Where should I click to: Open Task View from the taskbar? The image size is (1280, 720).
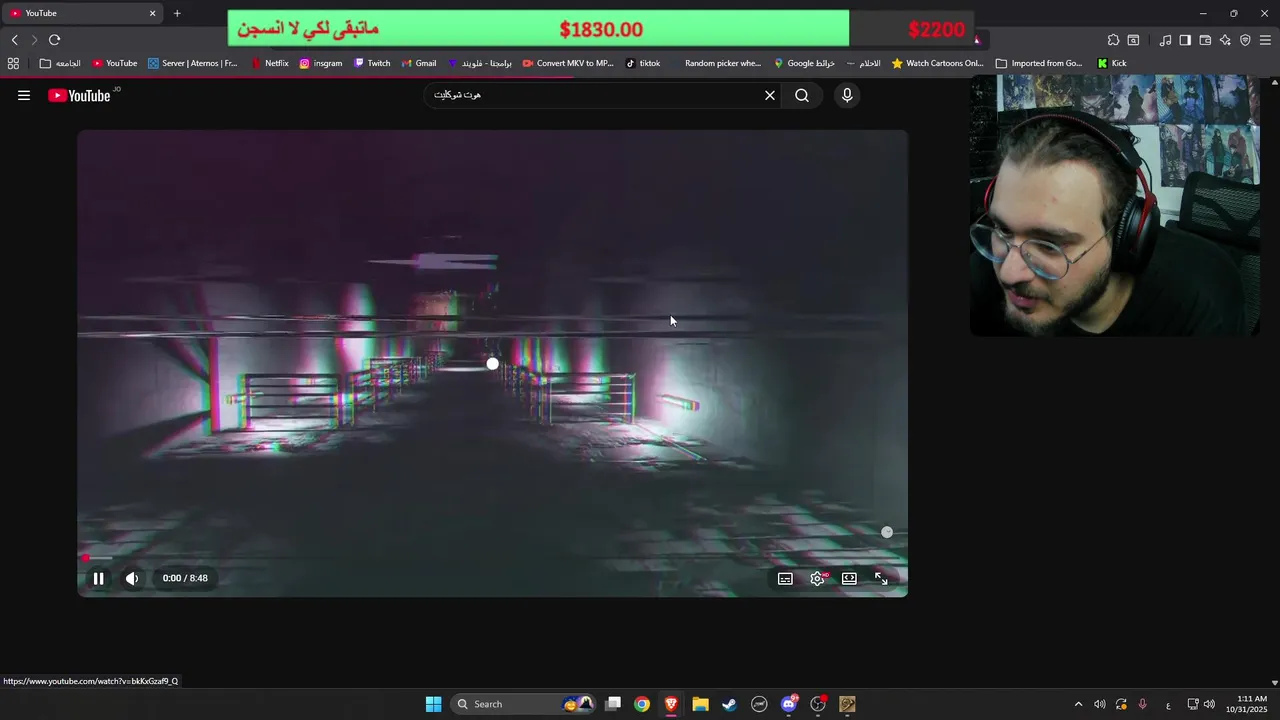pyautogui.click(x=613, y=704)
